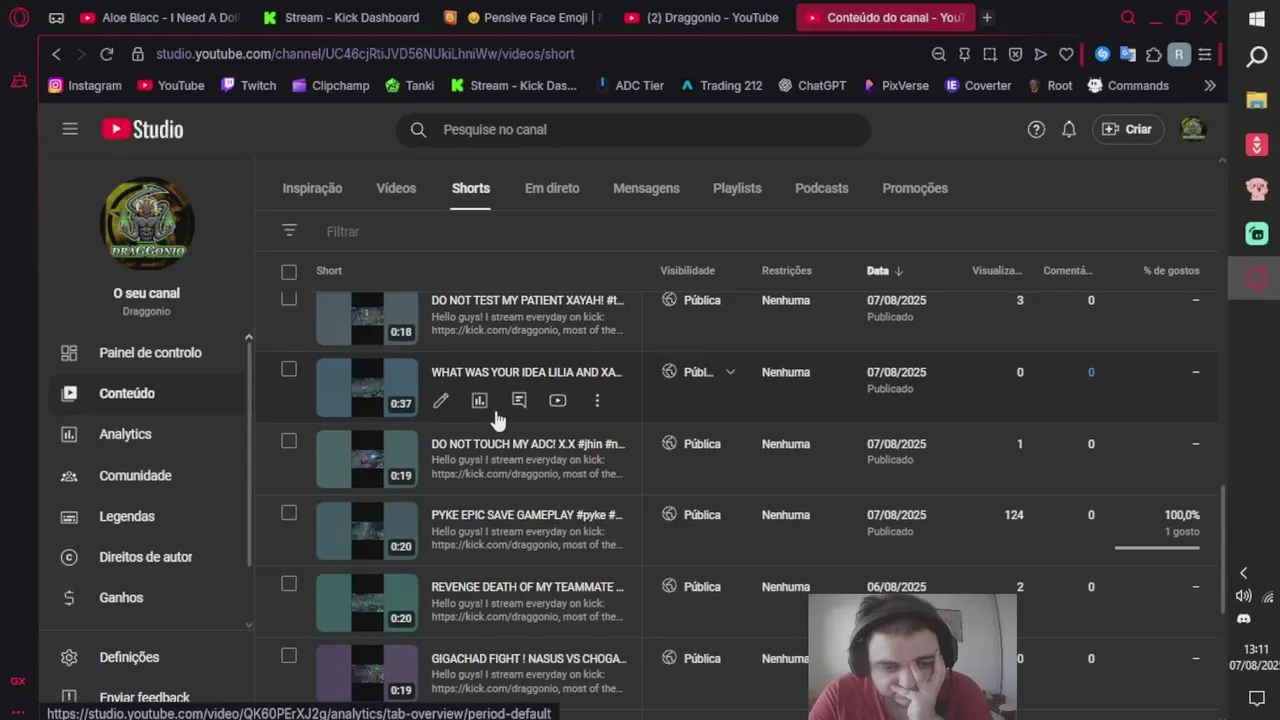1280x720 pixels.
Task: Open the three-dot options menu for short
Action: coord(597,400)
